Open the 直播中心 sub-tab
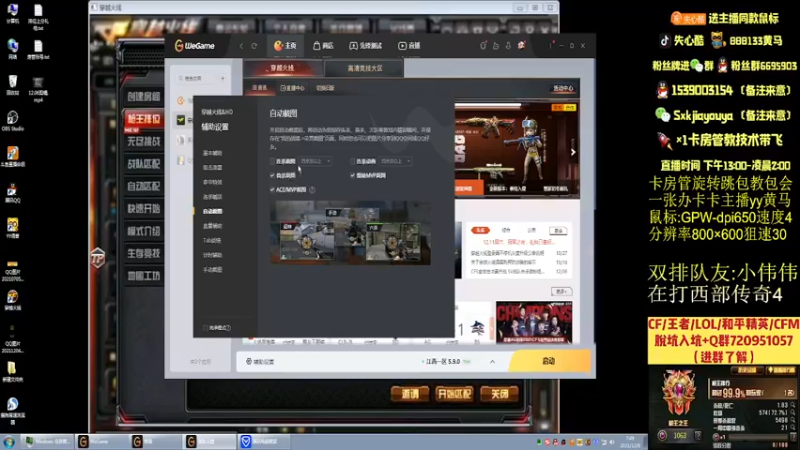800x450 pixels. coord(292,88)
